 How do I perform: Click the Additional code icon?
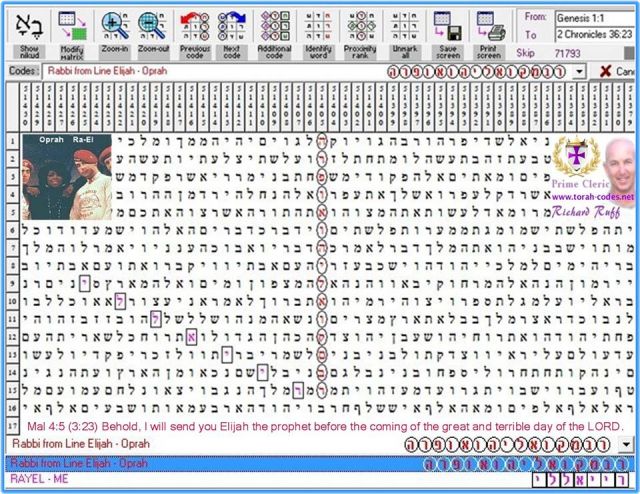pos(274,26)
